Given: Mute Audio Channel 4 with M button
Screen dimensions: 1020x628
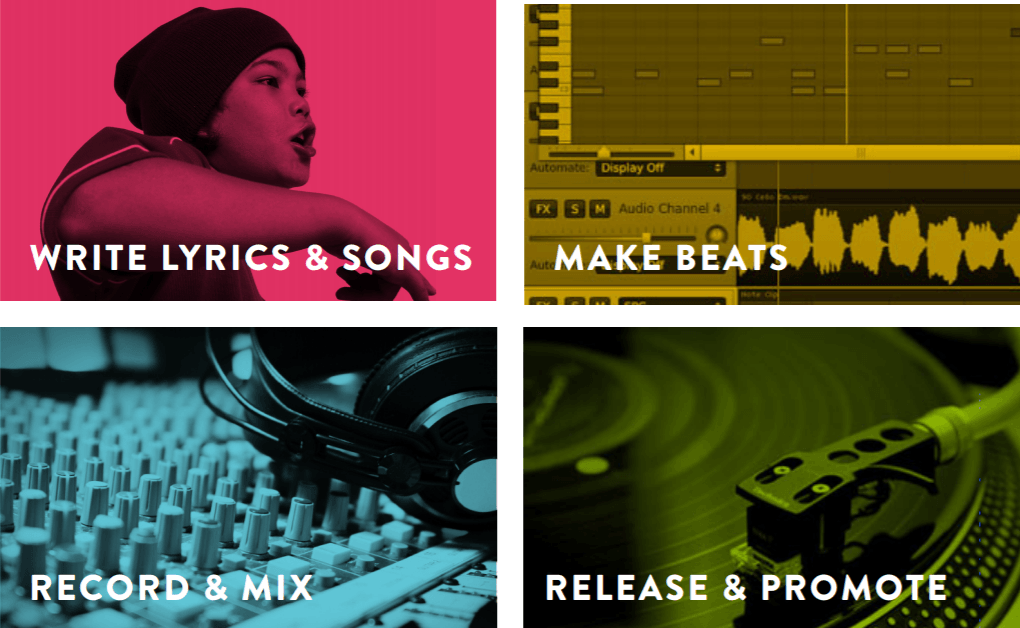Looking at the screenshot, I should [600, 209].
